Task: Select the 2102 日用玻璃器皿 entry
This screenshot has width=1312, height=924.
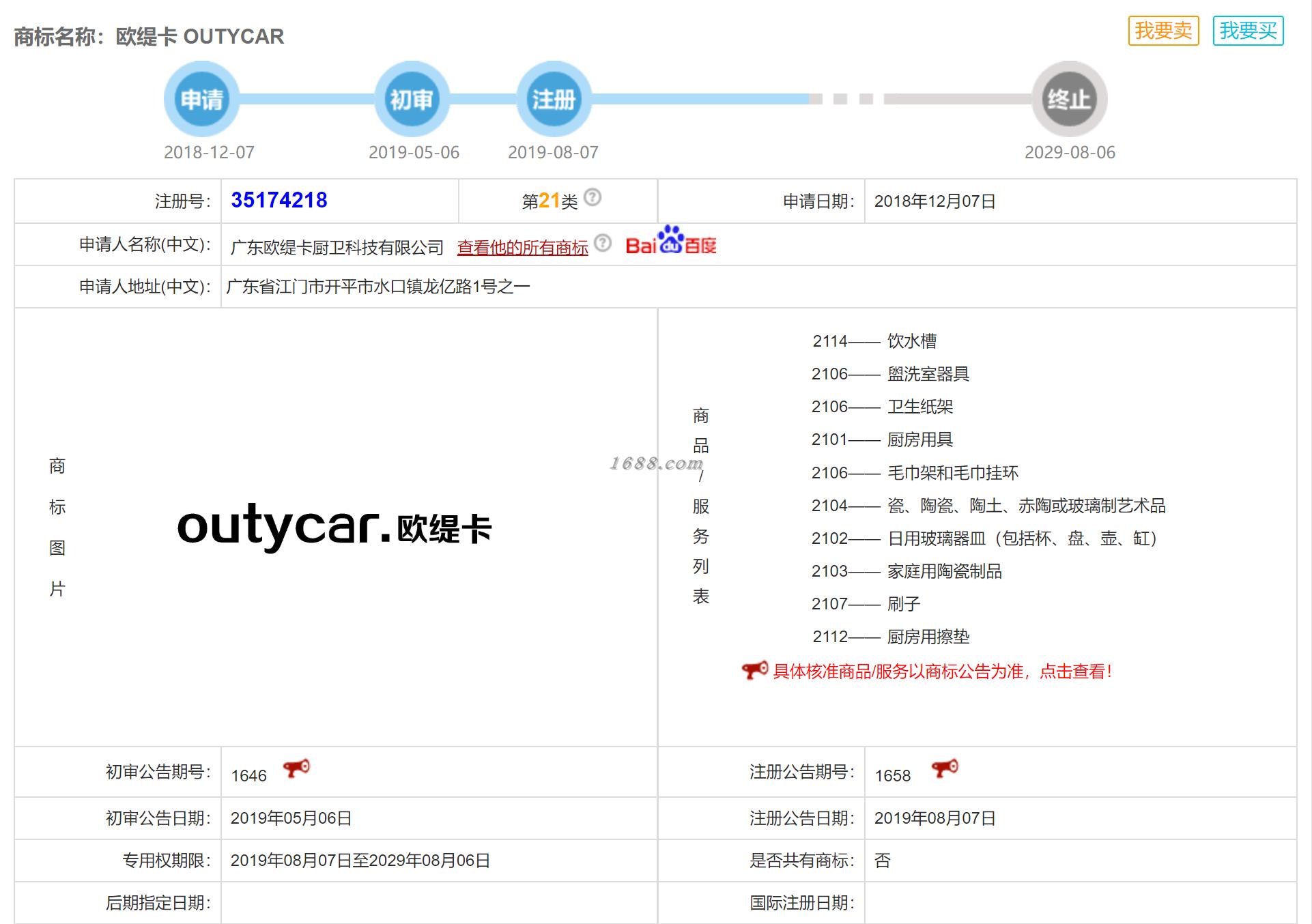Action: tap(986, 538)
